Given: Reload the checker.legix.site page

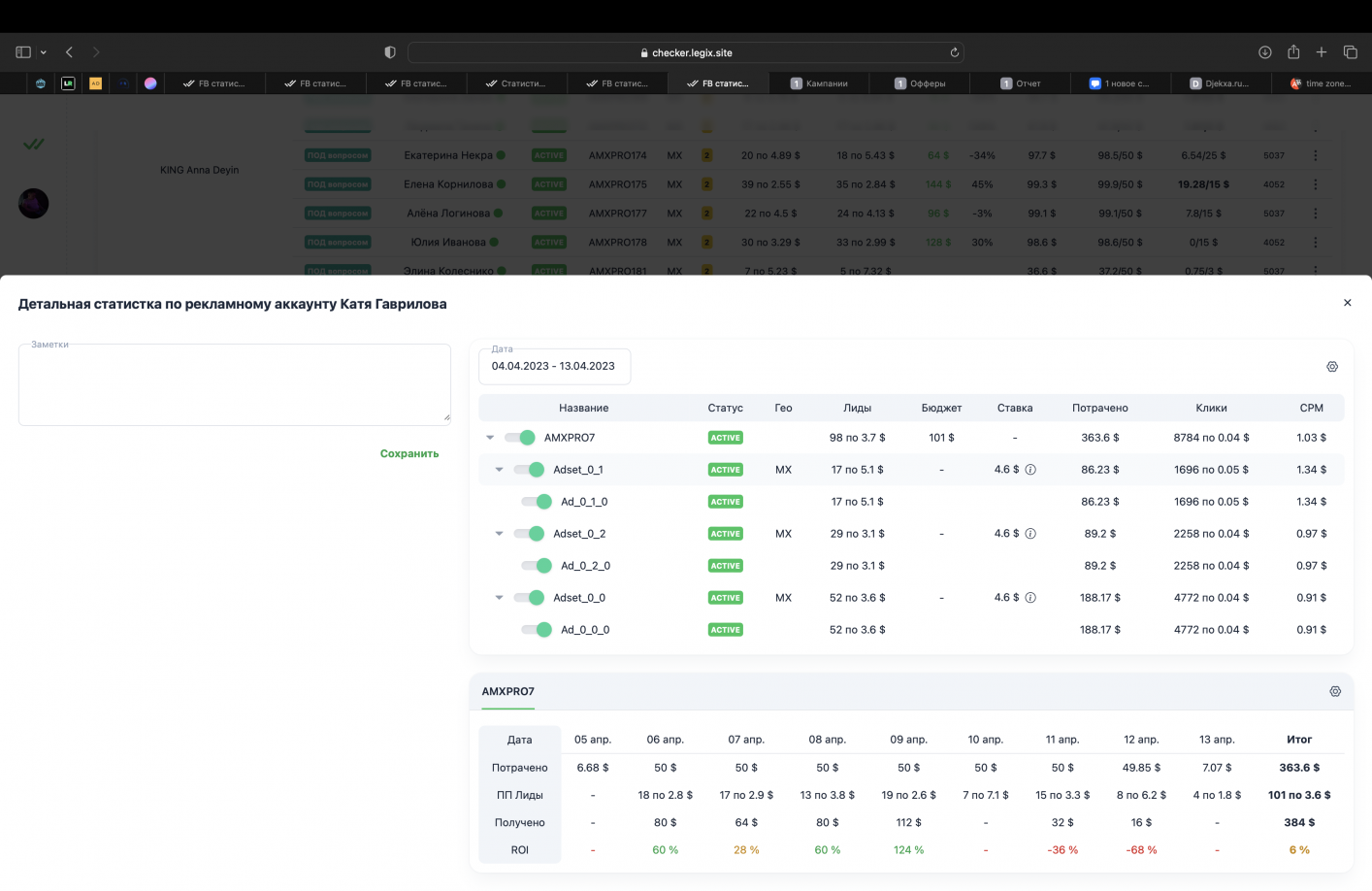Looking at the screenshot, I should click(955, 52).
